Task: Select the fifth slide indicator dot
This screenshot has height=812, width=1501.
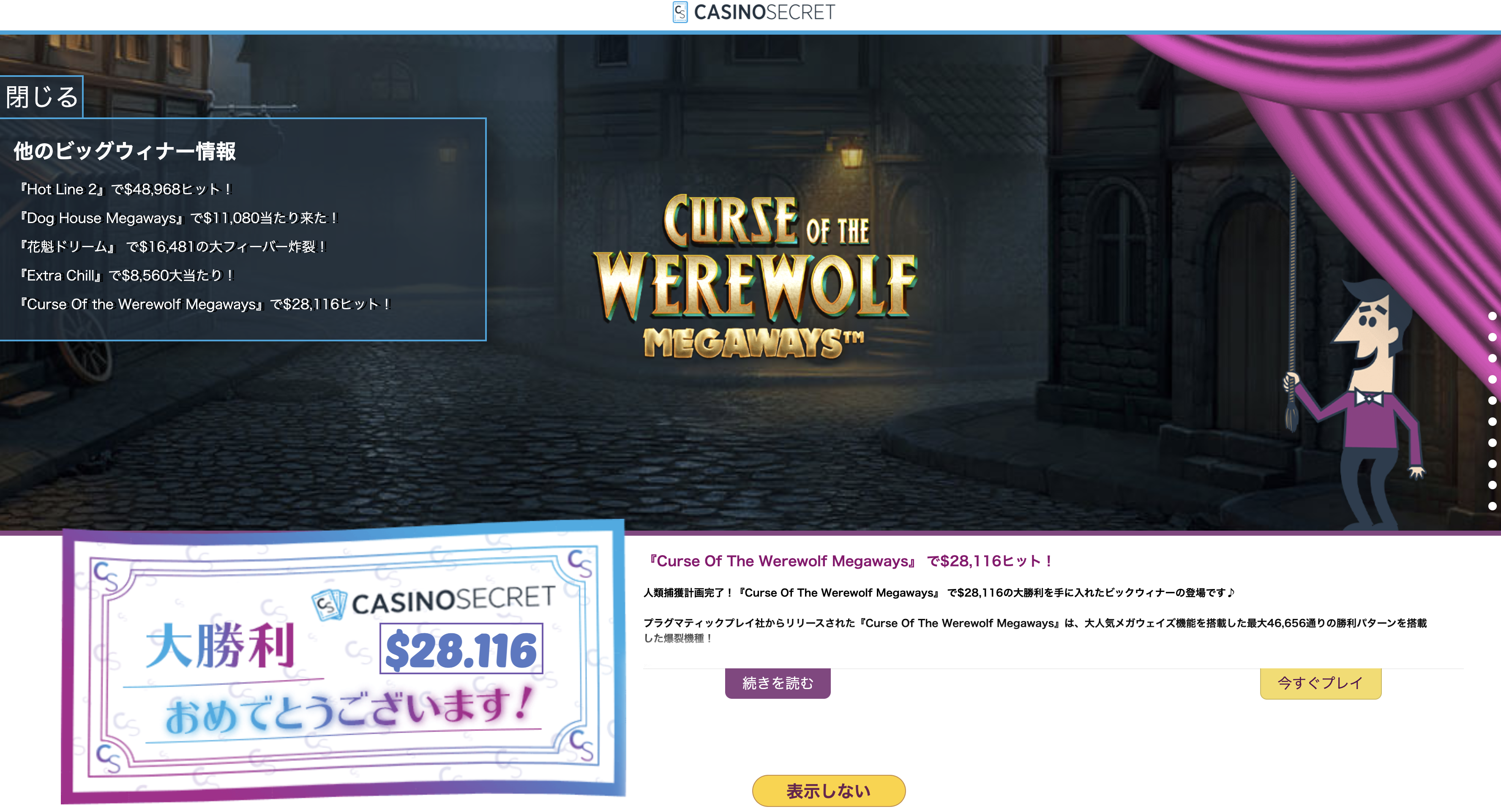Action: click(1492, 400)
